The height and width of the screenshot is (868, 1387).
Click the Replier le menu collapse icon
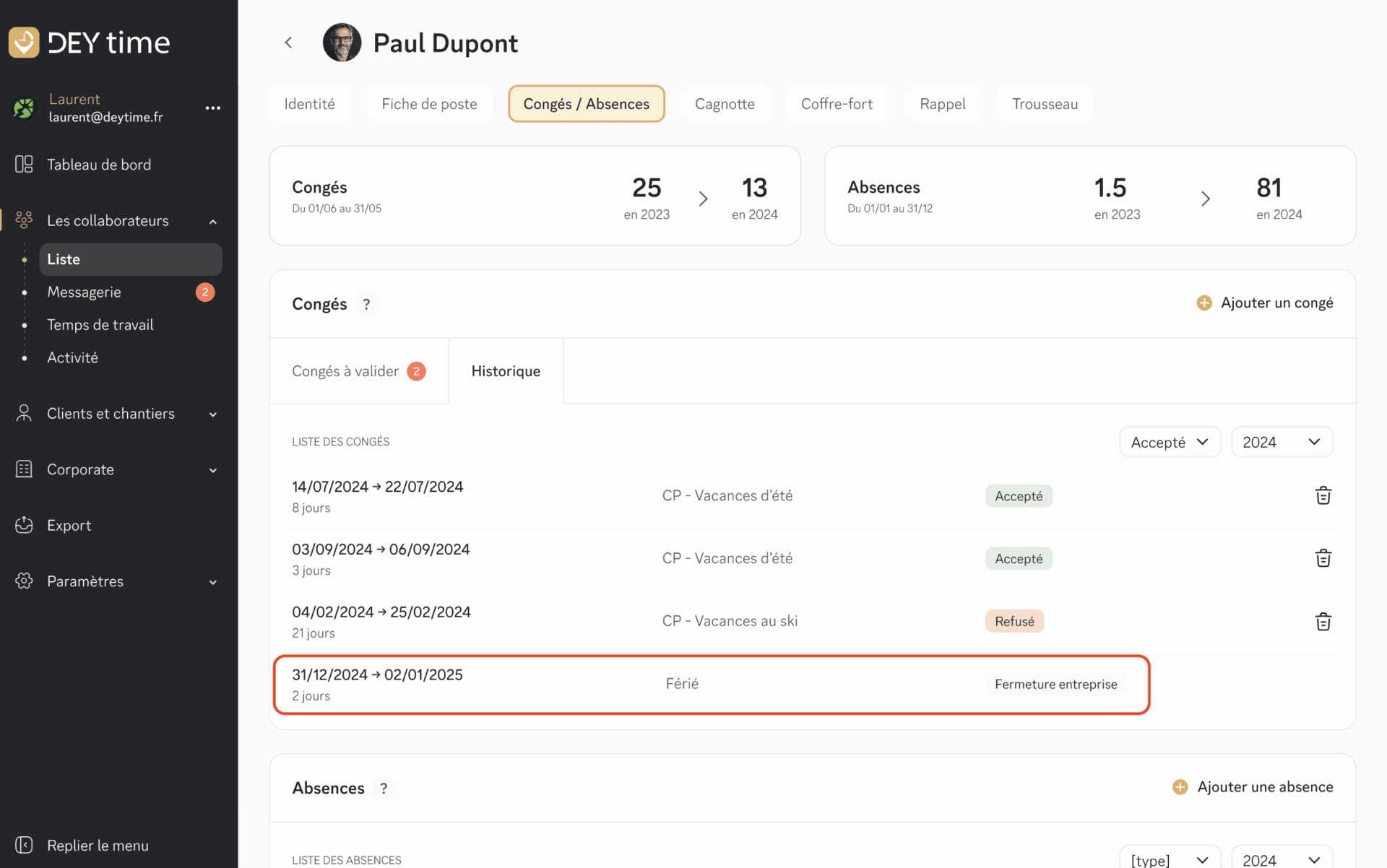click(24, 845)
